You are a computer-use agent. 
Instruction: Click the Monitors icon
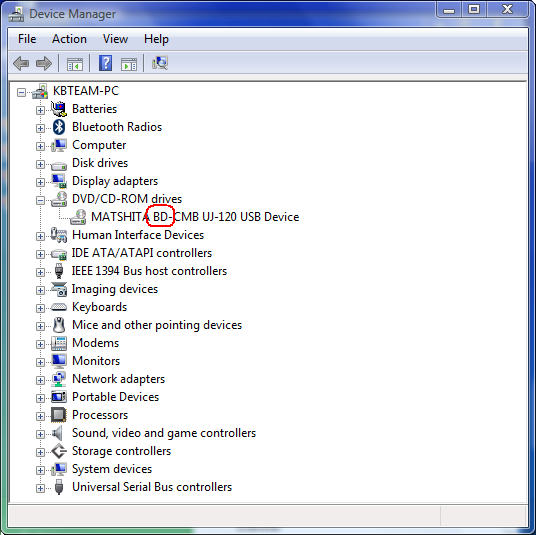pyautogui.click(x=59, y=361)
